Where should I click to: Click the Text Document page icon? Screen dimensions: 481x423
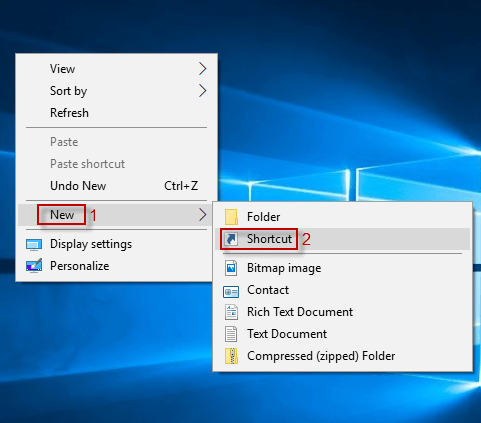pyautogui.click(x=231, y=334)
